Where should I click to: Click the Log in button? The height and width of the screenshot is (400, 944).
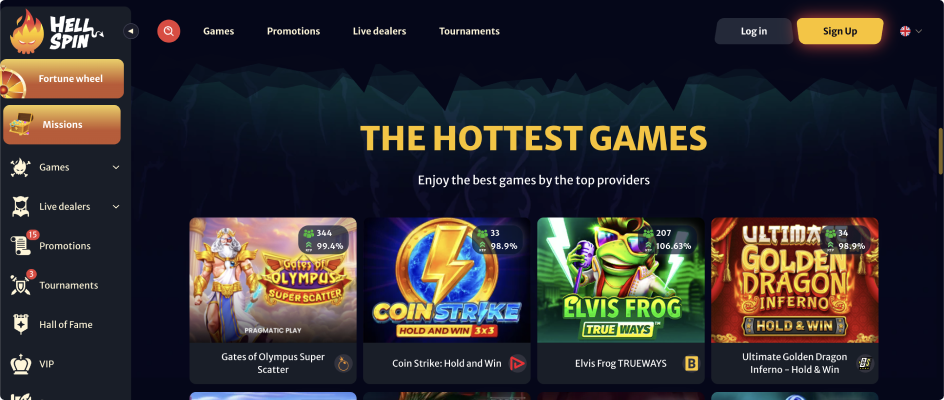(754, 31)
